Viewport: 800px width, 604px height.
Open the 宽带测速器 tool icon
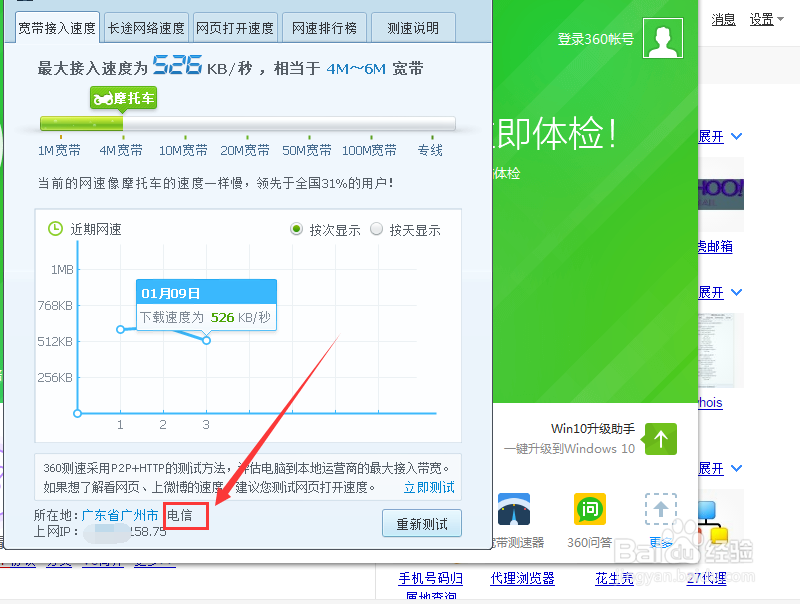514,509
